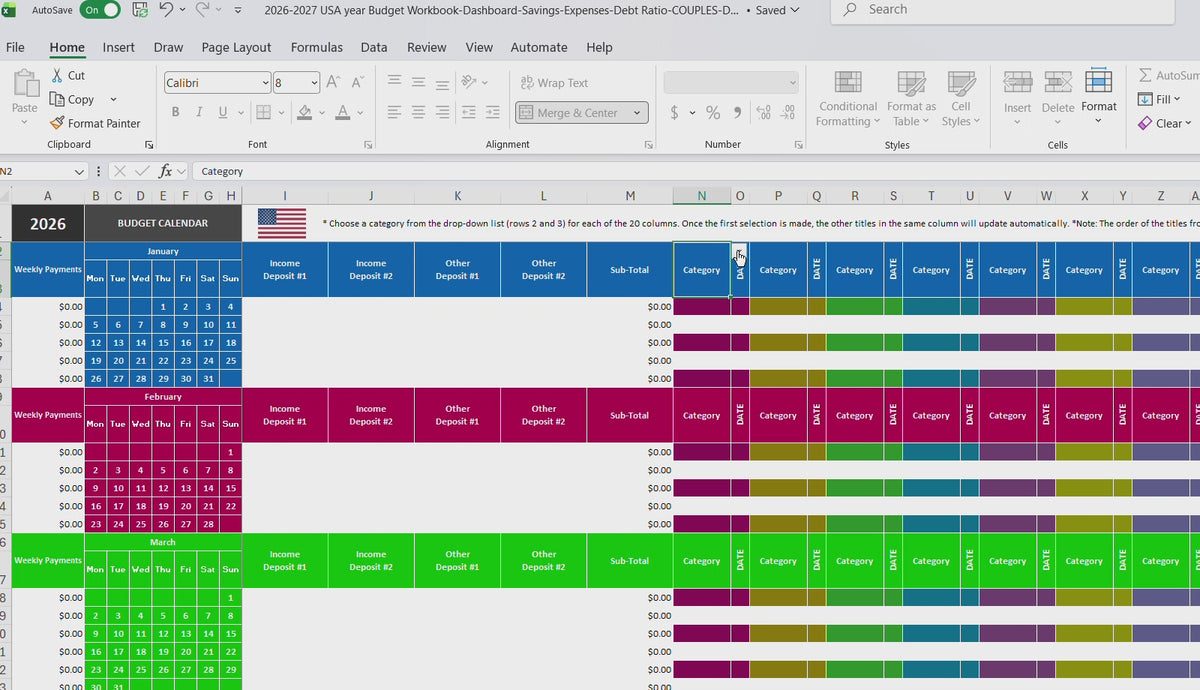
Task: Click the Copy button
Action: point(73,99)
